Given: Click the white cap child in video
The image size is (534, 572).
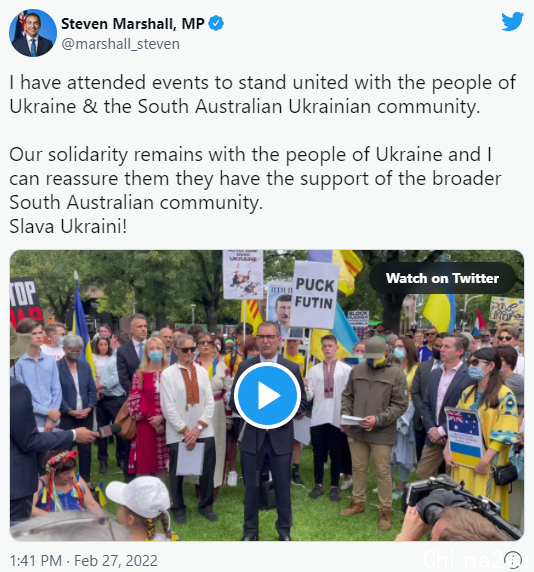Looking at the screenshot, I should click(140, 505).
